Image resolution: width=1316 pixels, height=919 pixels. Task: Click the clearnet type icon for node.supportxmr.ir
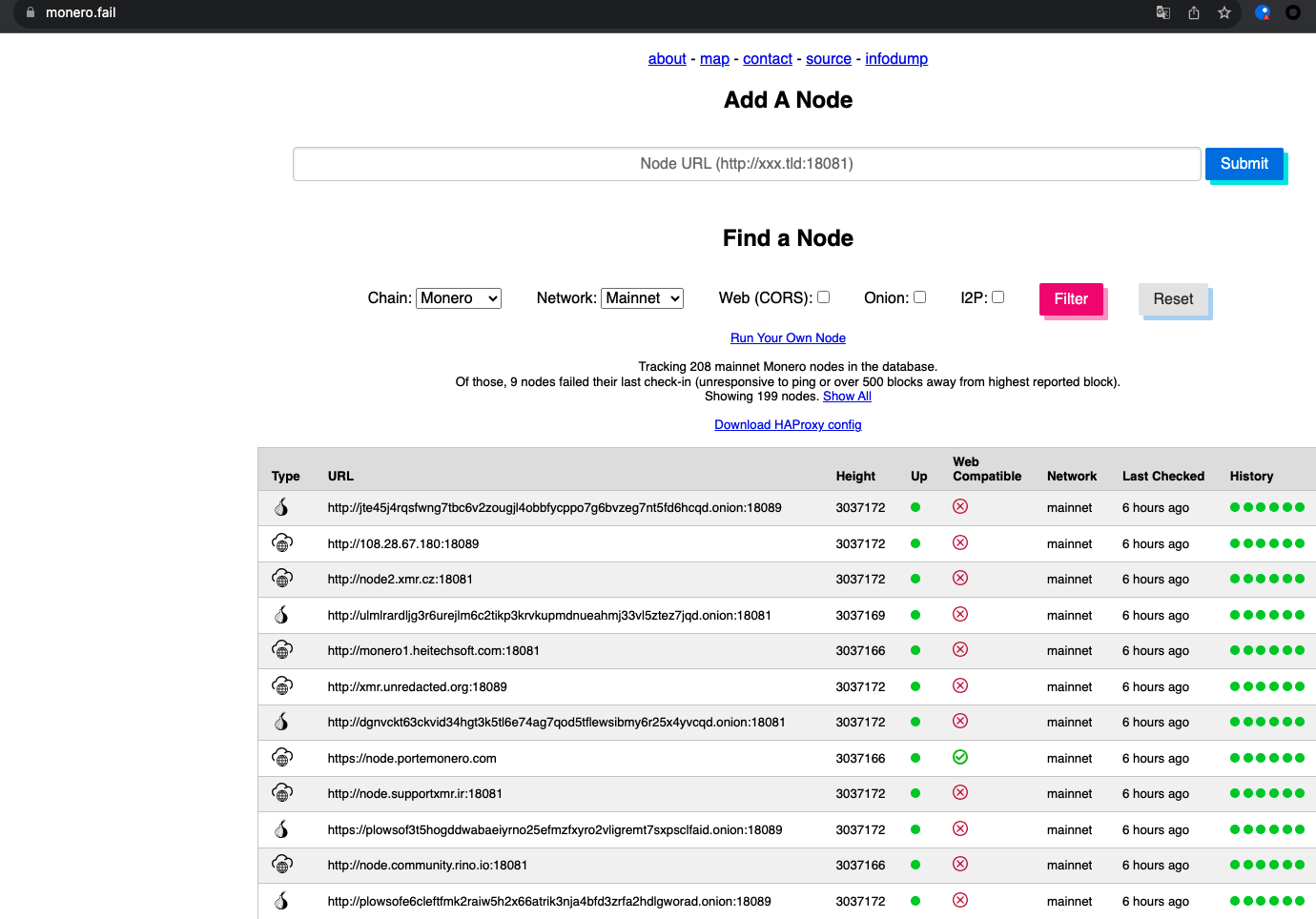point(282,793)
